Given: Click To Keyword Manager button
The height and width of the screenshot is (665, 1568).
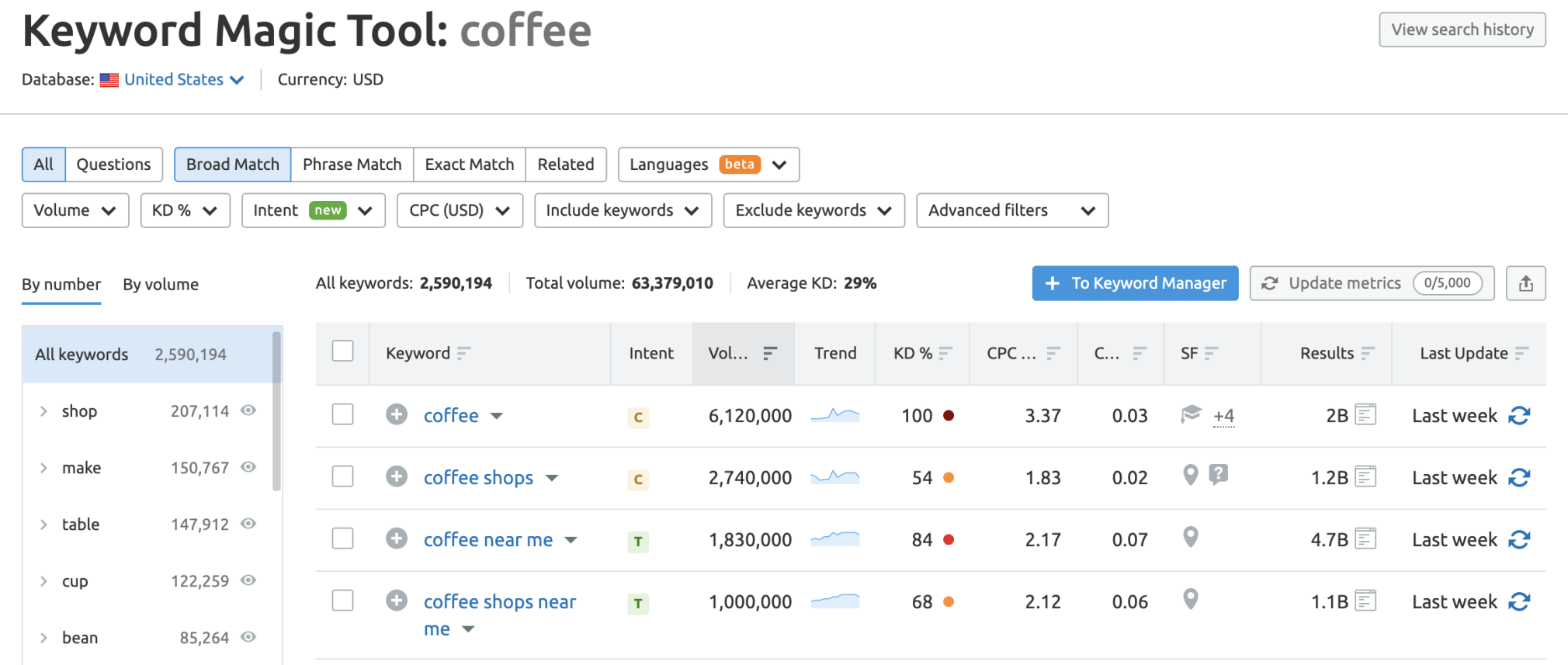Looking at the screenshot, I should click(1136, 283).
